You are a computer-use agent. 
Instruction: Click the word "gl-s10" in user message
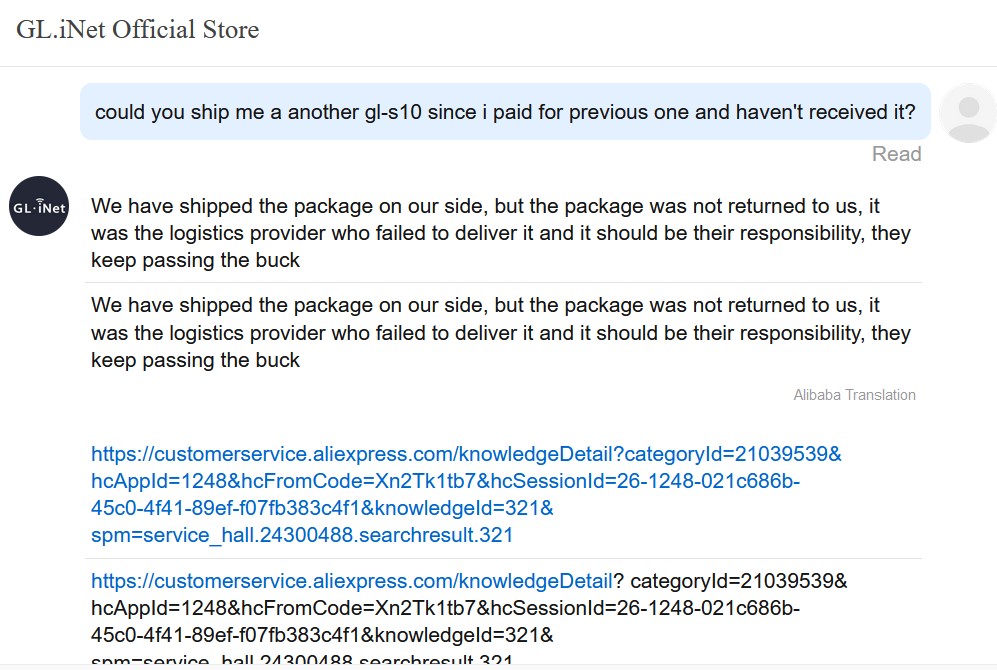393,113
